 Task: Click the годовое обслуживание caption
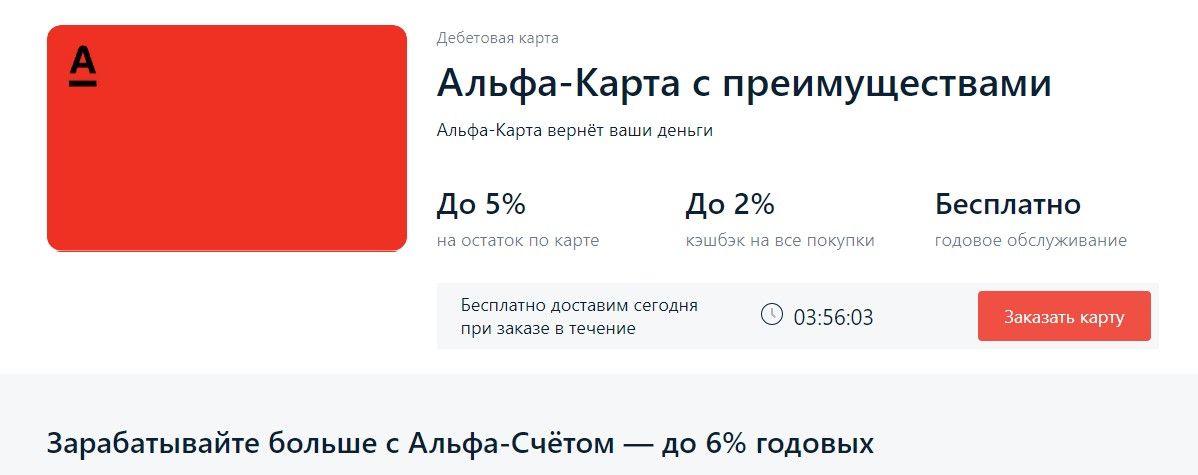point(1030,241)
